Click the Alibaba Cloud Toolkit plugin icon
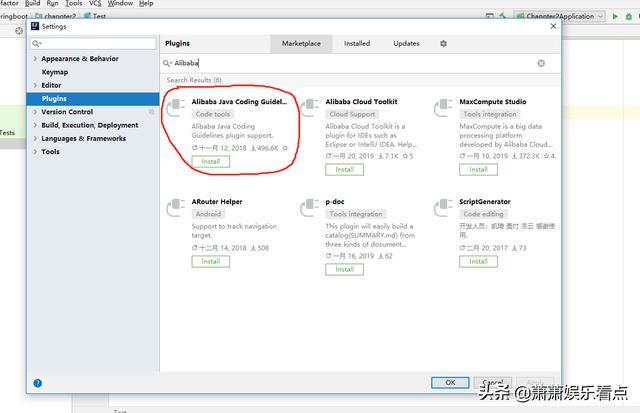This screenshot has height=413, width=640. click(x=310, y=107)
